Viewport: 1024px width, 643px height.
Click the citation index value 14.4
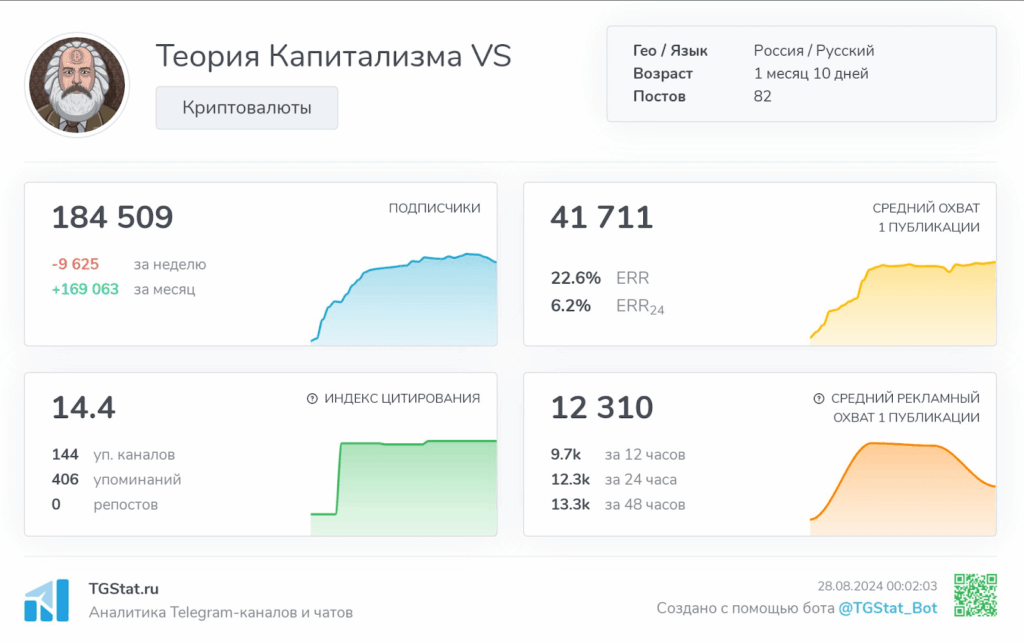click(83, 407)
